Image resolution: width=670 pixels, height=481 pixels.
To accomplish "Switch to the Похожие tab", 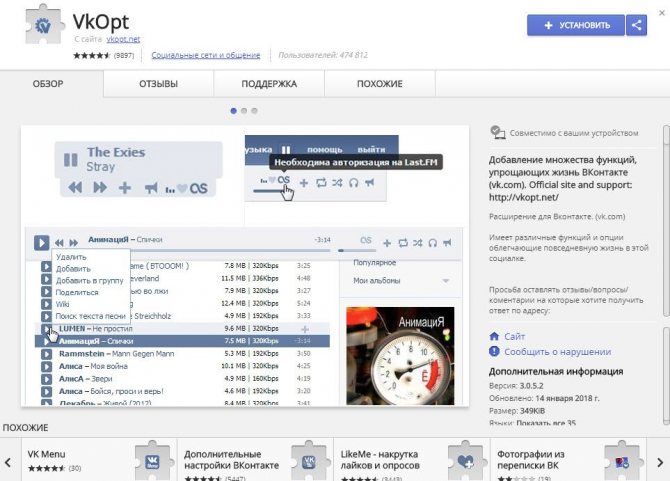I will [379, 84].
